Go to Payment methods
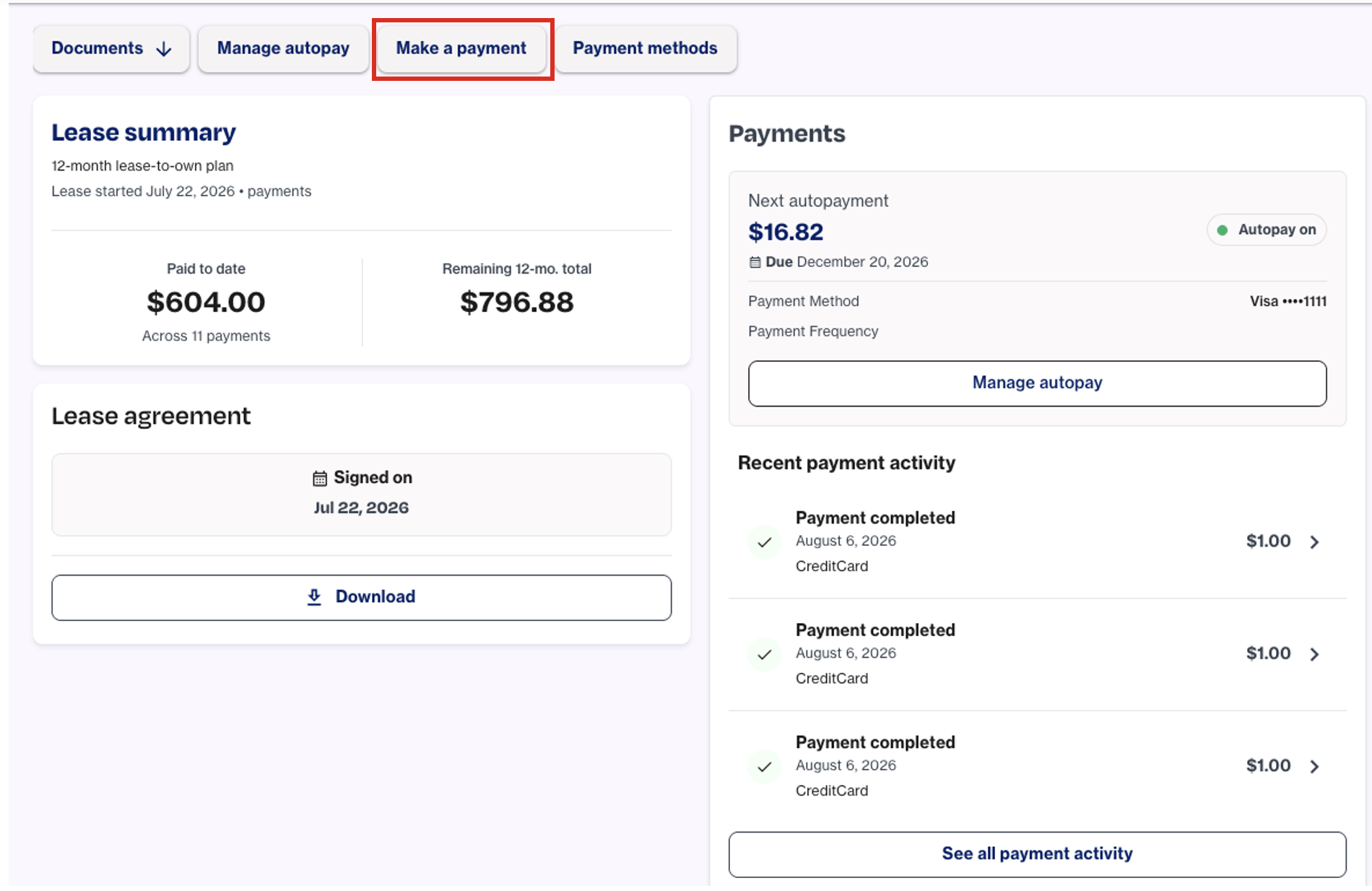 point(646,48)
